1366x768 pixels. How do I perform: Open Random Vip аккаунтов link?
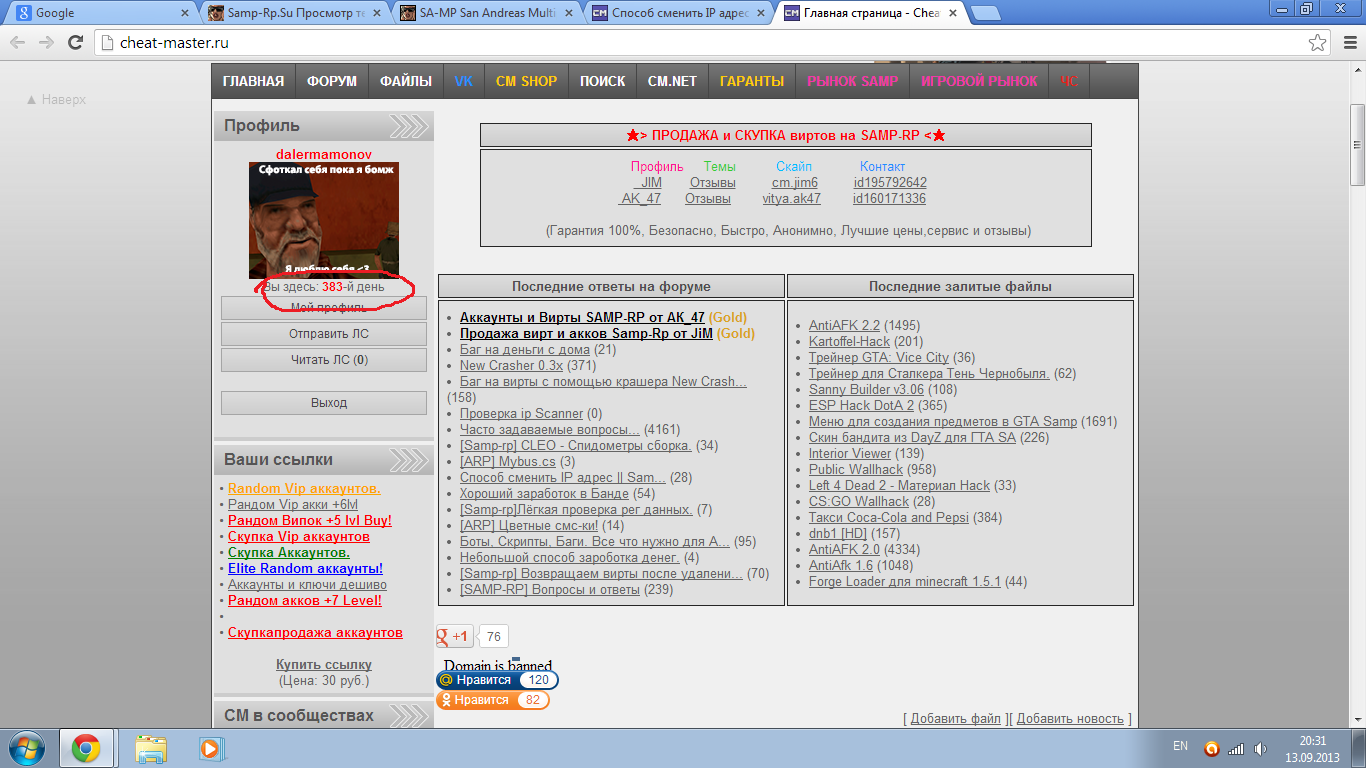304,489
